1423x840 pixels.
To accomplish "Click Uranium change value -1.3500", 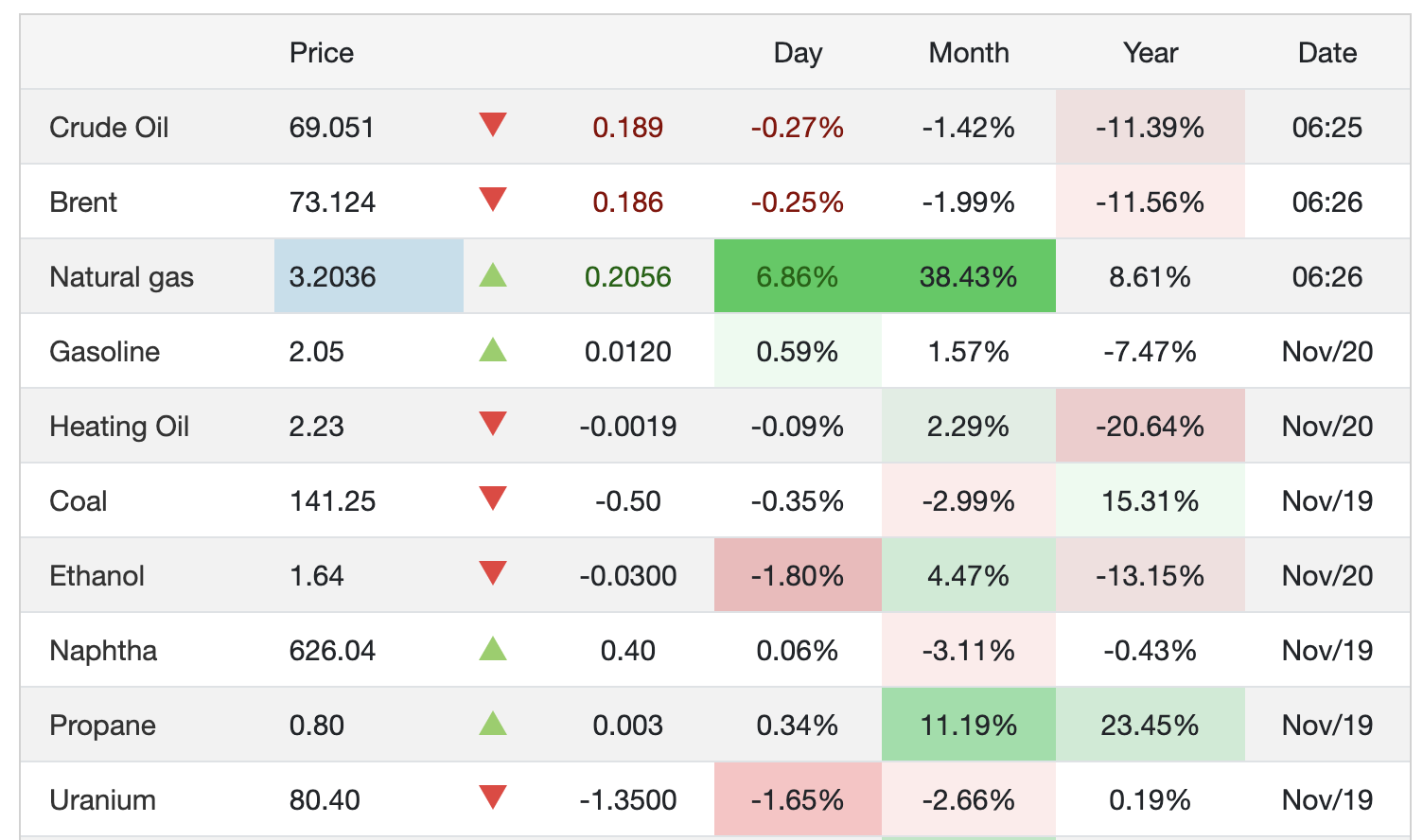I will coord(628,800).
